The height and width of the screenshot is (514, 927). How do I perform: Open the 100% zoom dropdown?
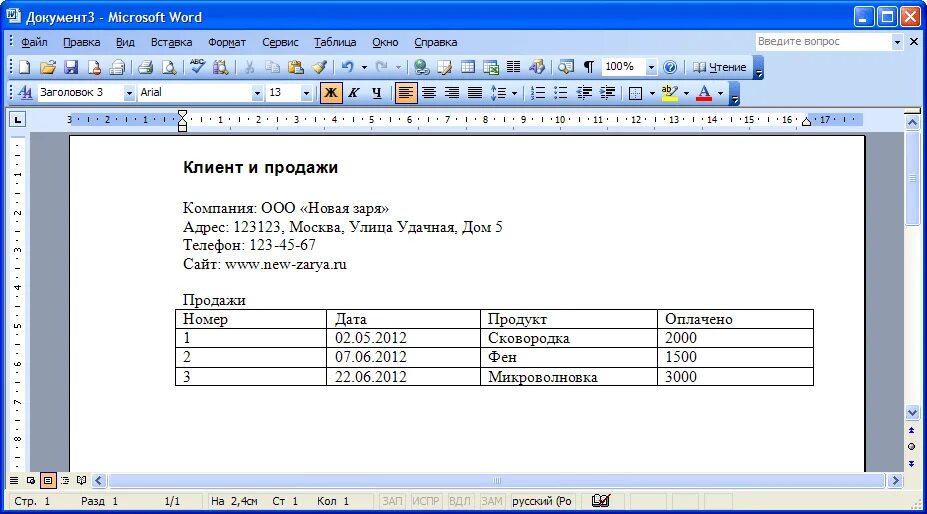click(651, 67)
